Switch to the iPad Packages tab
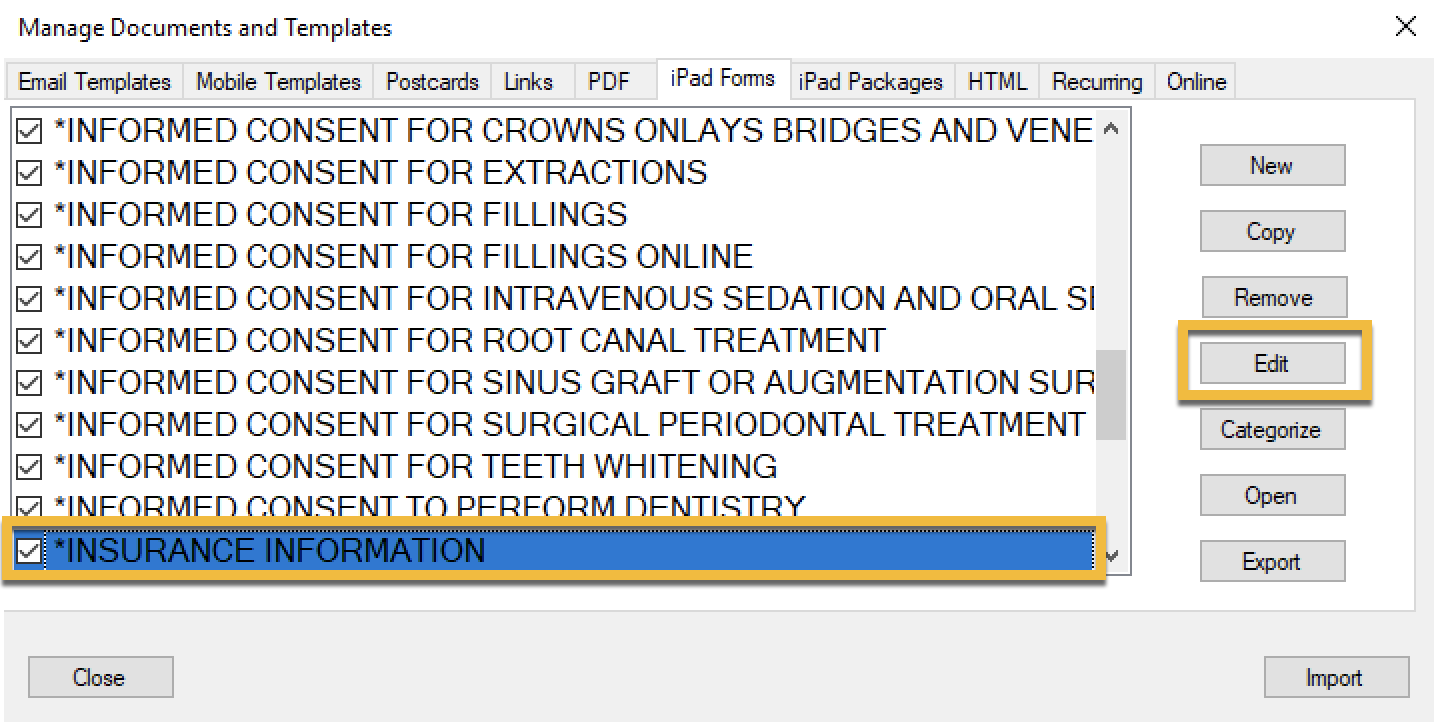This screenshot has height=722, width=1434. pos(871,82)
